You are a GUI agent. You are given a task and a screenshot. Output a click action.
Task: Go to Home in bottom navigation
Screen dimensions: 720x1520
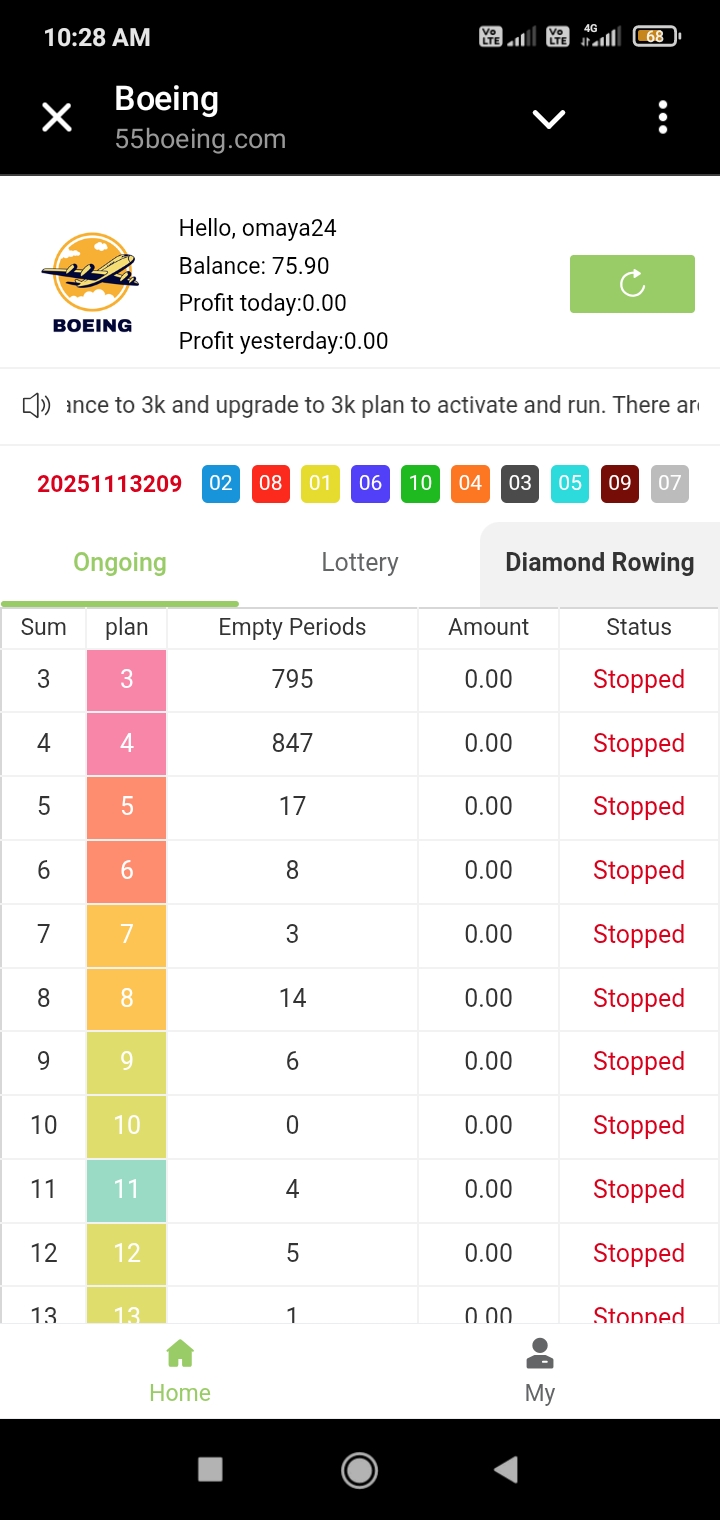click(180, 1372)
